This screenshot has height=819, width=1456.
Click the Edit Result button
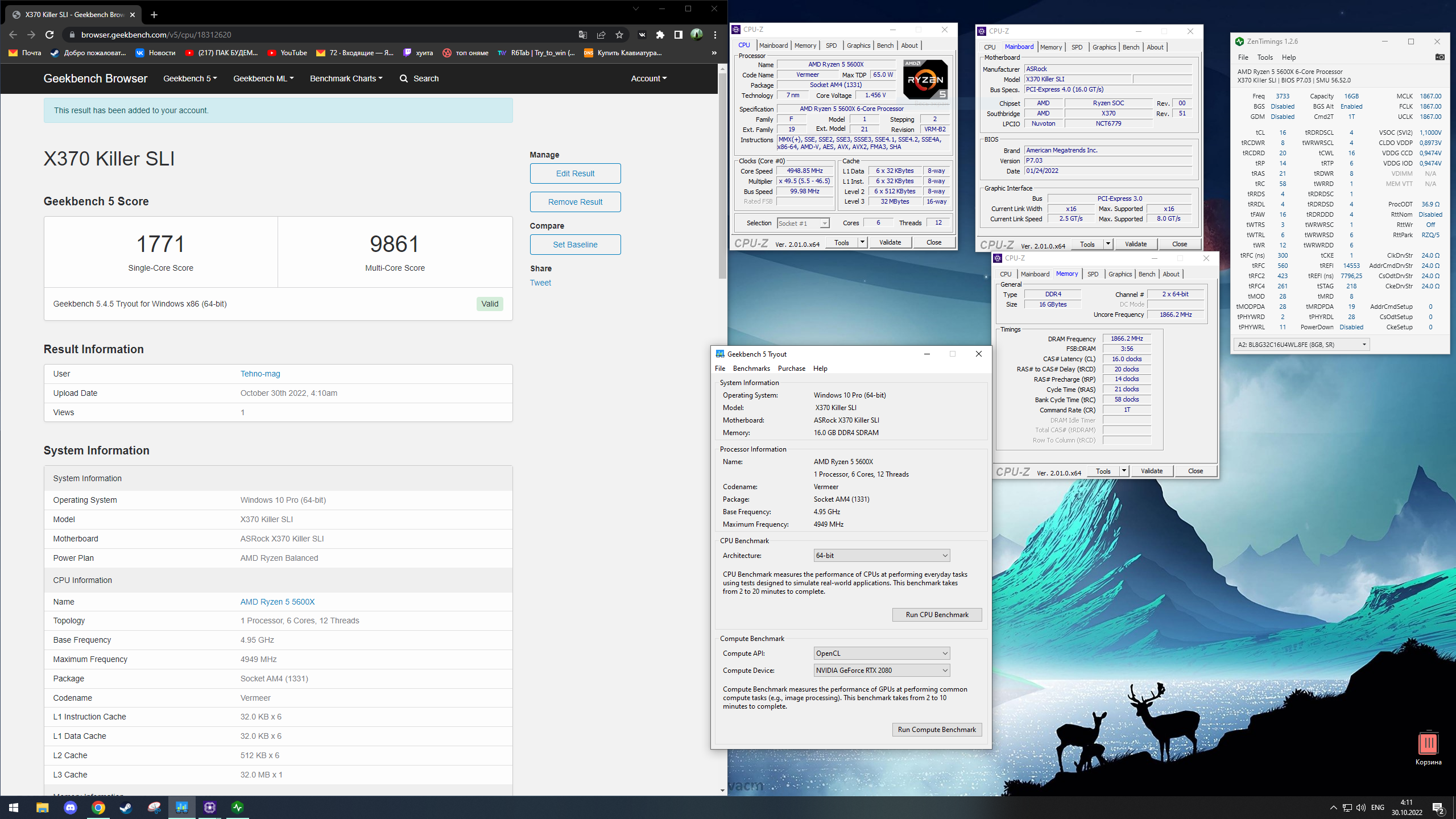click(x=575, y=173)
